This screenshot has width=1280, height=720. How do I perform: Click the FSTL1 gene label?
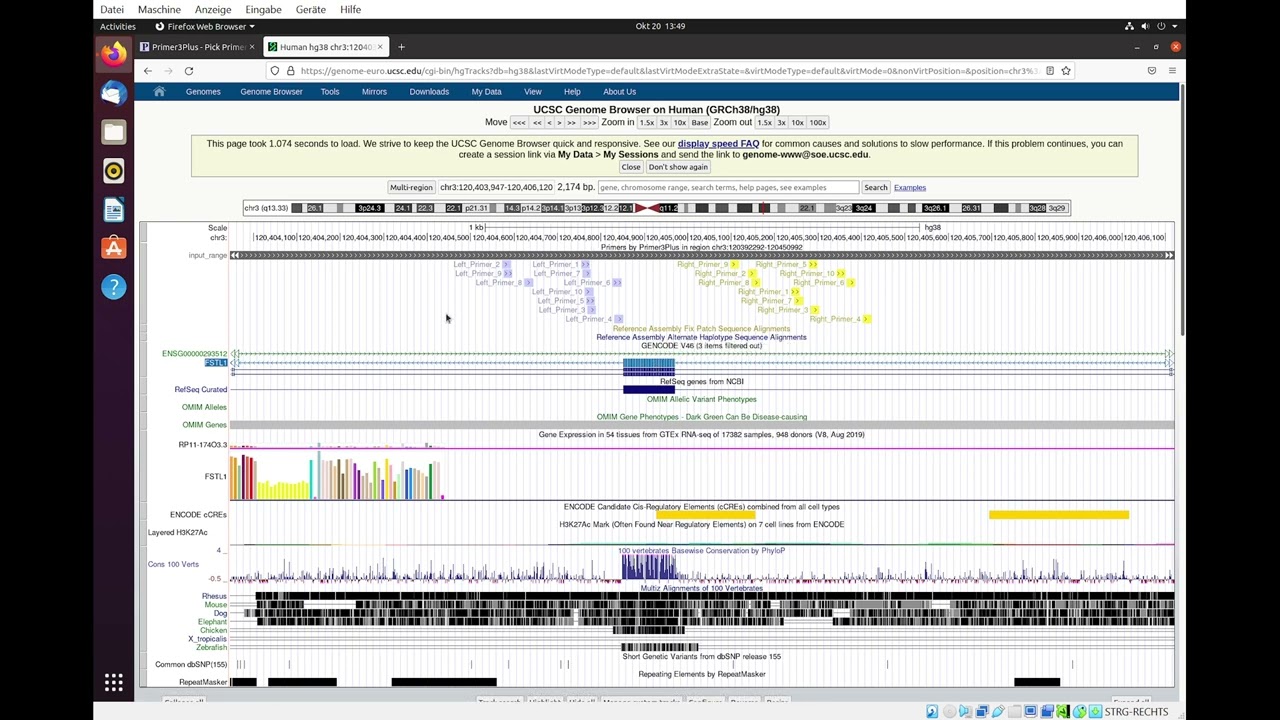[216, 362]
